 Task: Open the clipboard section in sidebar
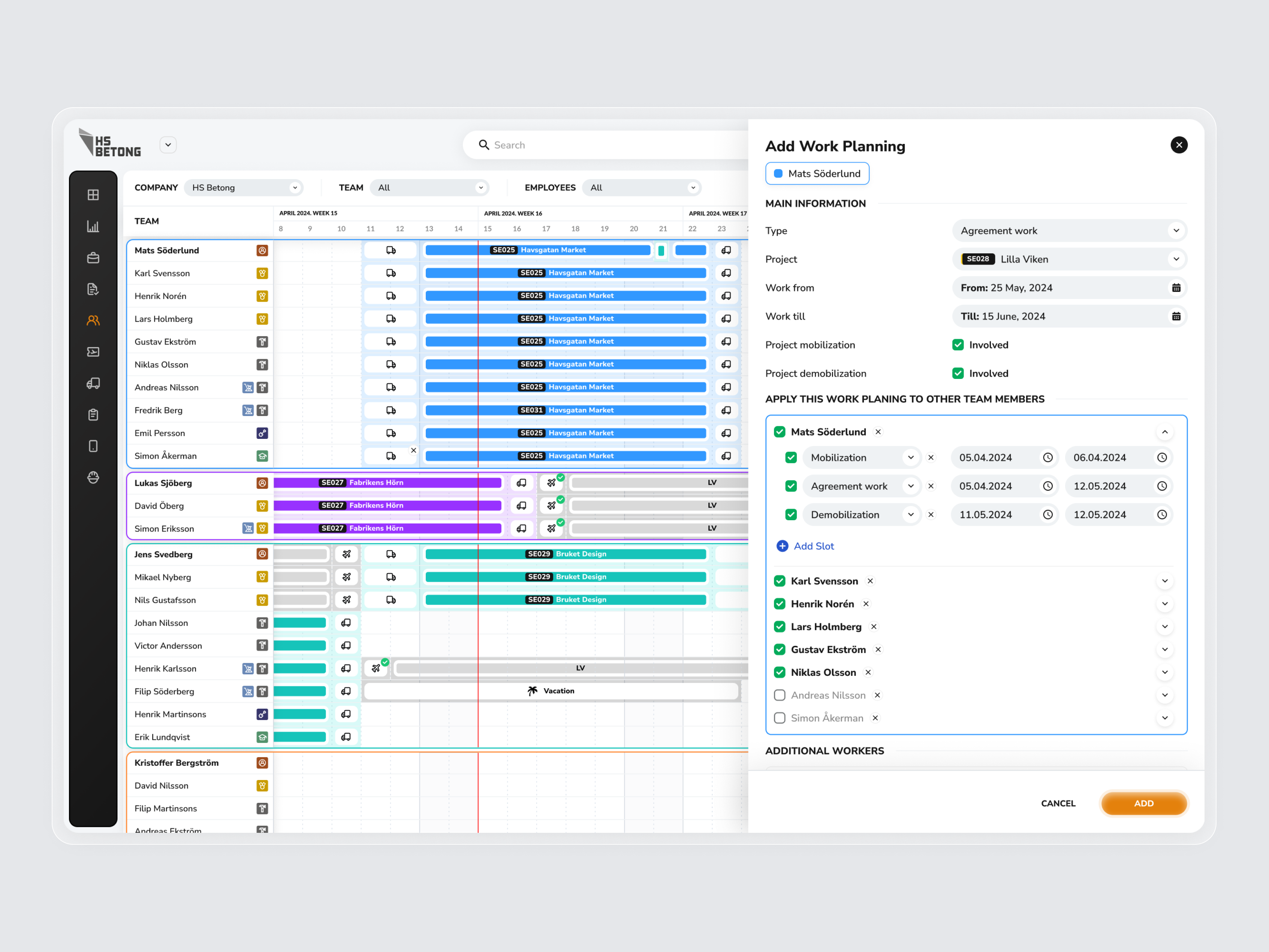tap(94, 414)
